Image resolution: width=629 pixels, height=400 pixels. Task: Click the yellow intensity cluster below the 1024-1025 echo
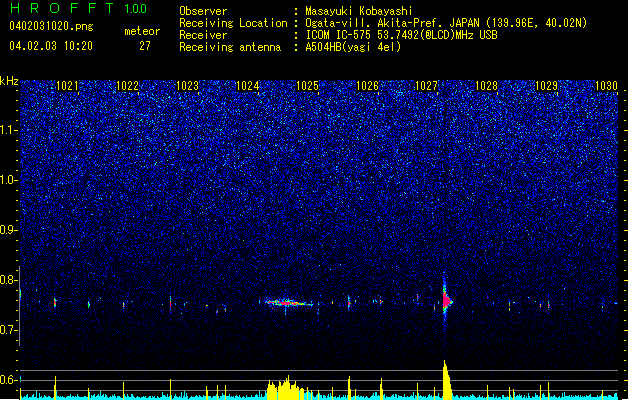click(x=288, y=388)
